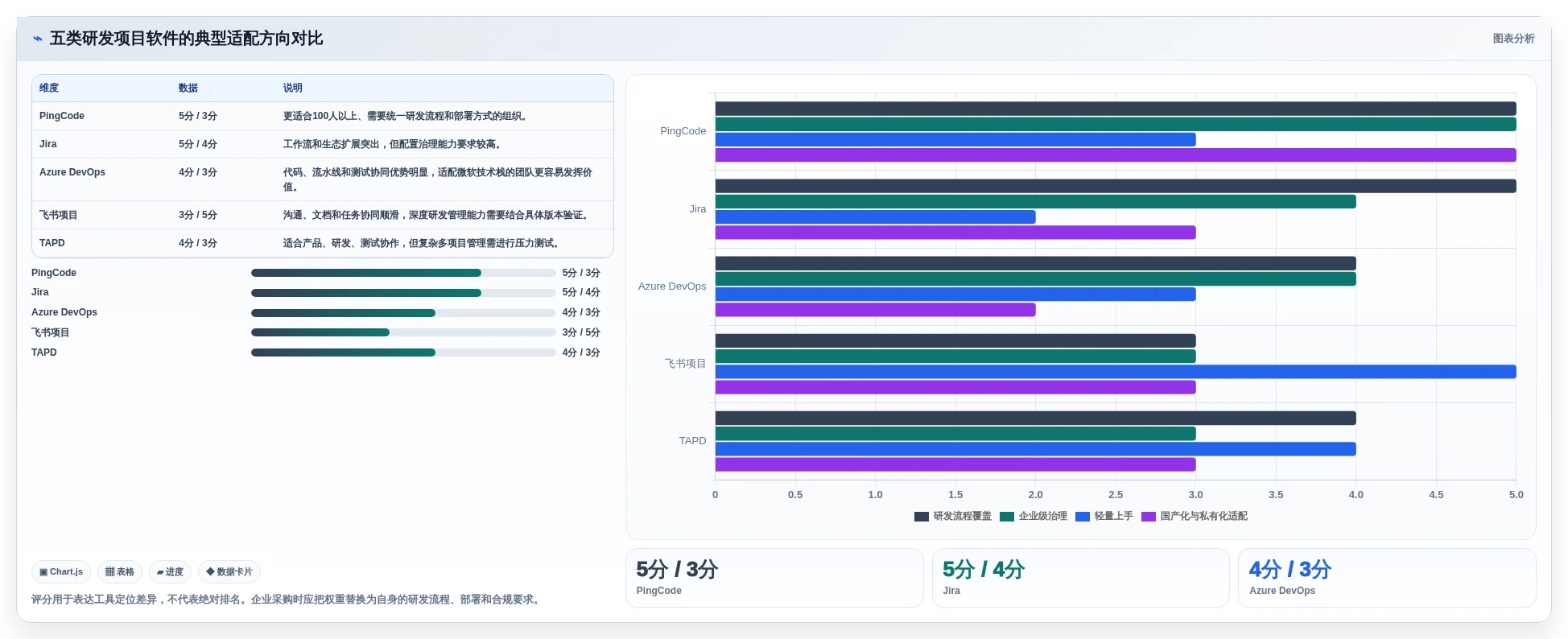Open the Jira 5分 / 4分 data card
Viewport: 1568px width, 639px height.
coord(1081,578)
